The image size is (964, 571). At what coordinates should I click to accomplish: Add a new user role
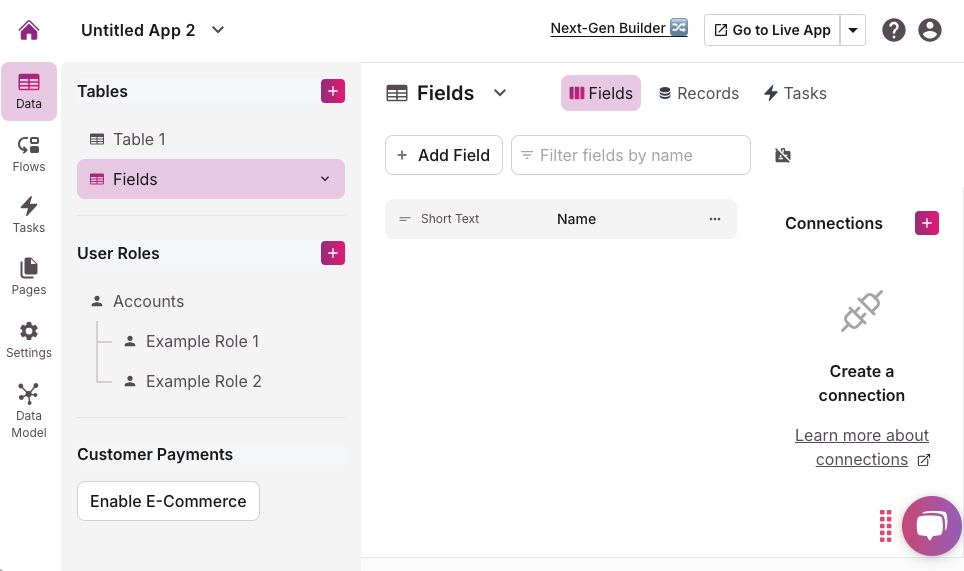pyautogui.click(x=333, y=253)
